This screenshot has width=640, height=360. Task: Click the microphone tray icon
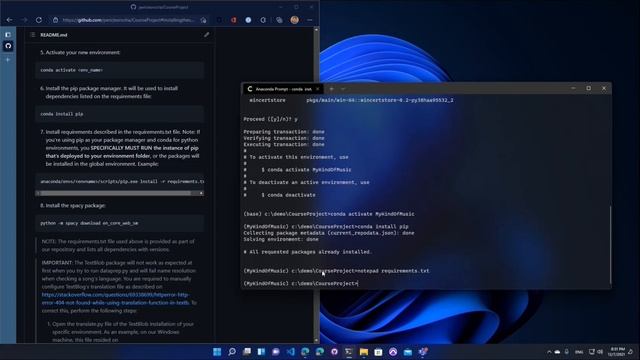(567, 352)
